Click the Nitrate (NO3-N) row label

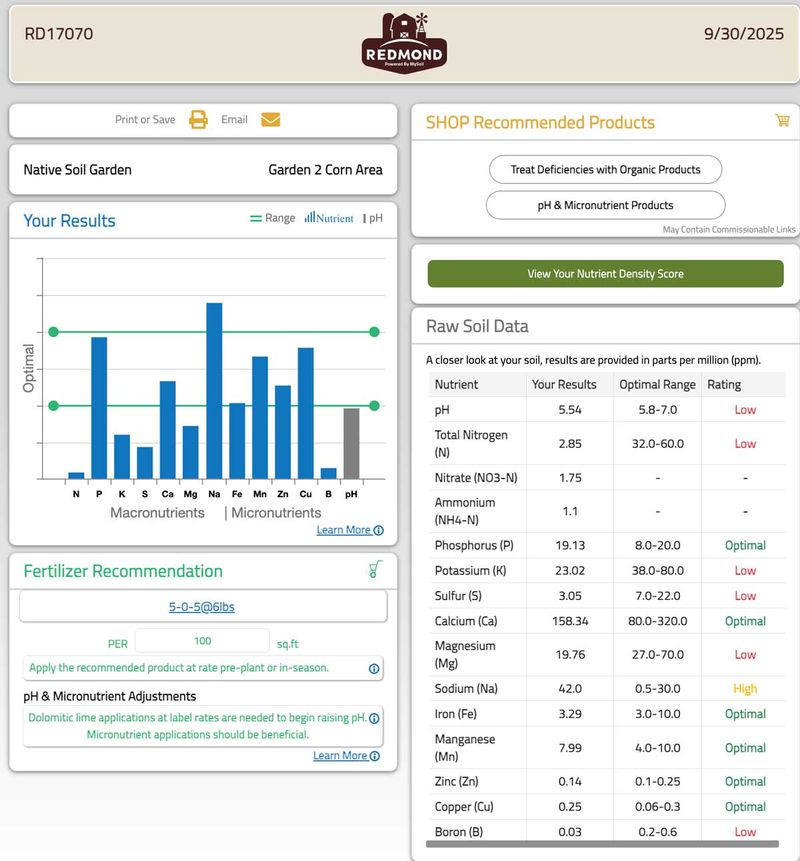click(475, 478)
